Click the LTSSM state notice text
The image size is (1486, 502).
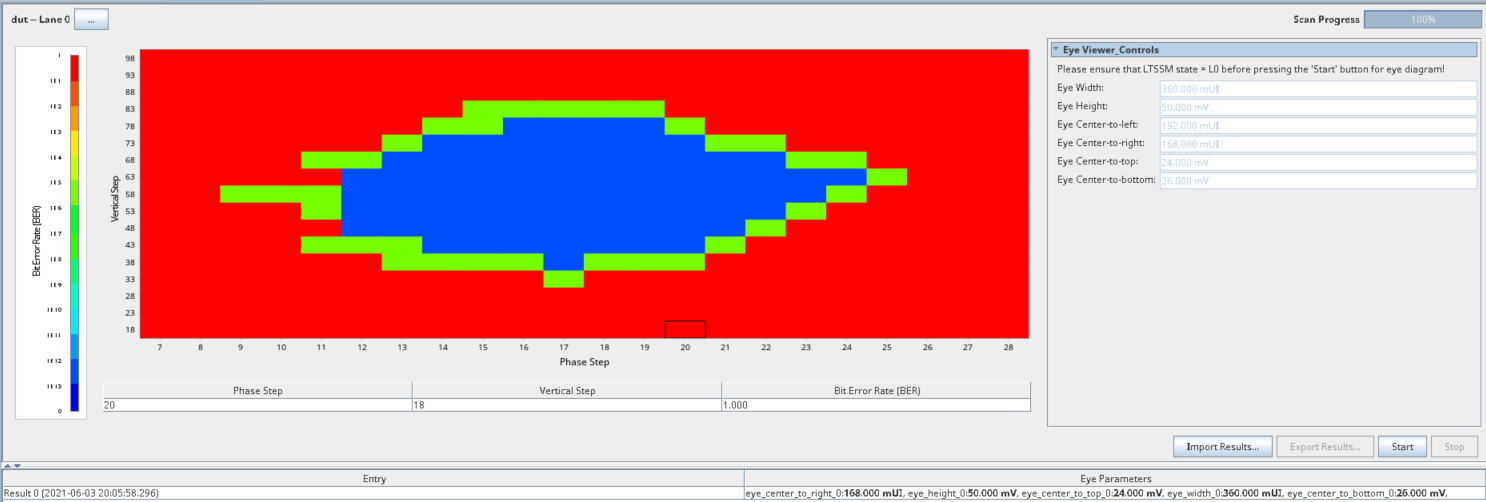(1251, 69)
